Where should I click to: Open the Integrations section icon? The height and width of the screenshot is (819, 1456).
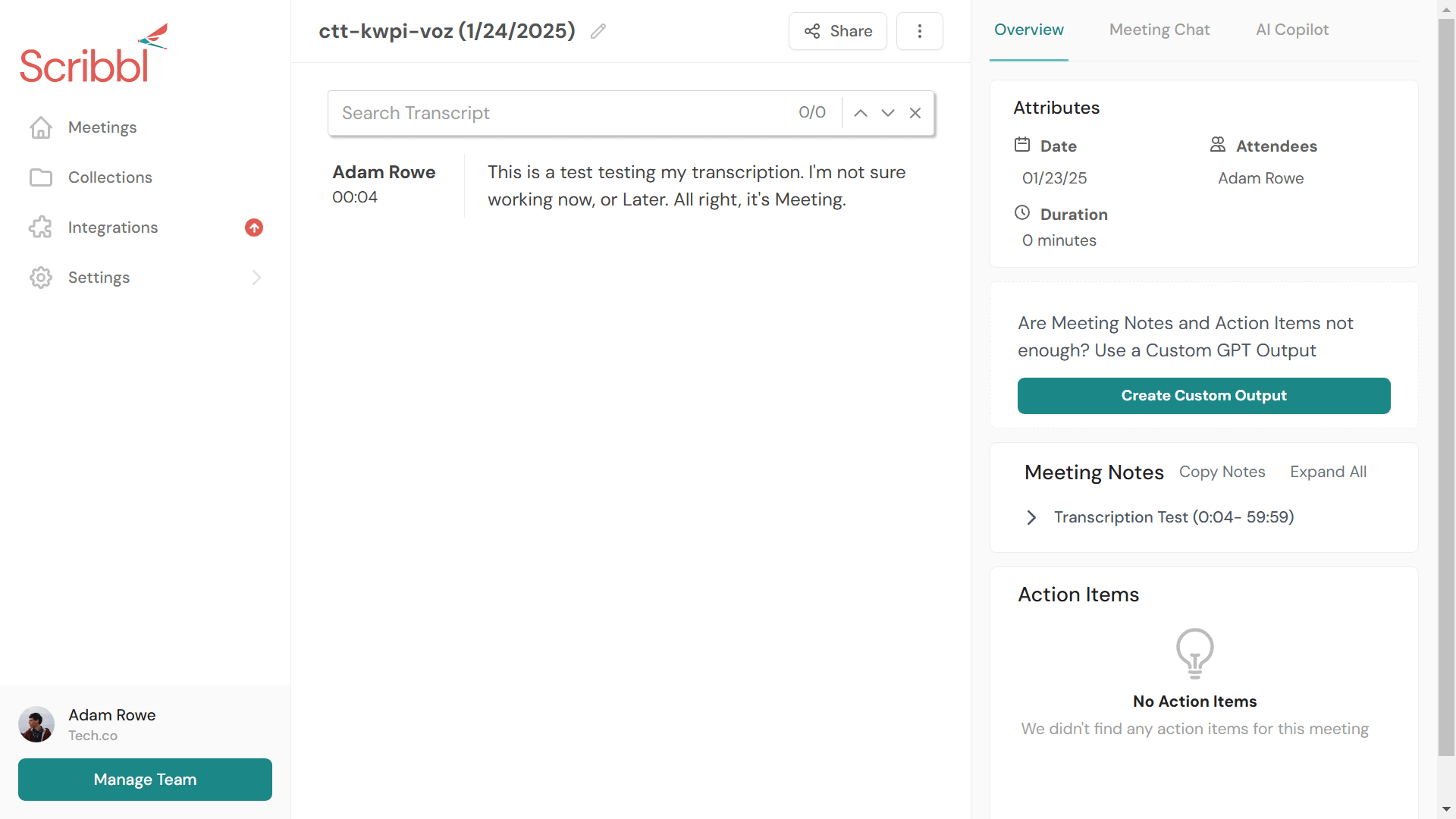40,227
